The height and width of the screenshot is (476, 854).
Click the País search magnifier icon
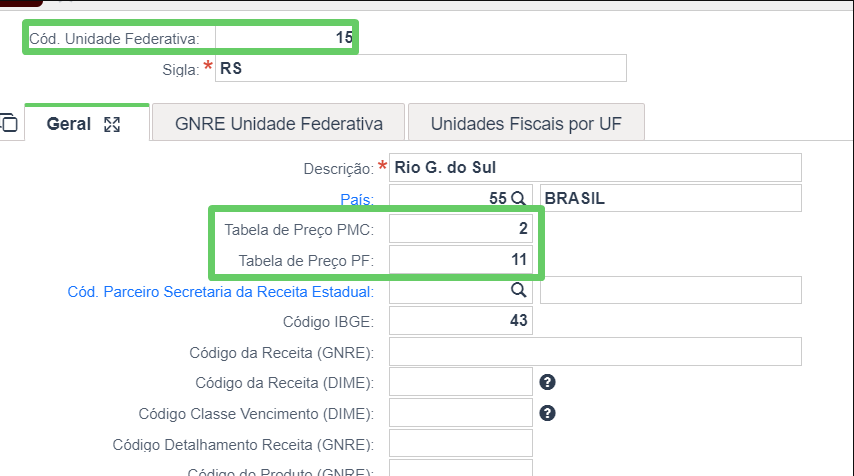click(518, 198)
